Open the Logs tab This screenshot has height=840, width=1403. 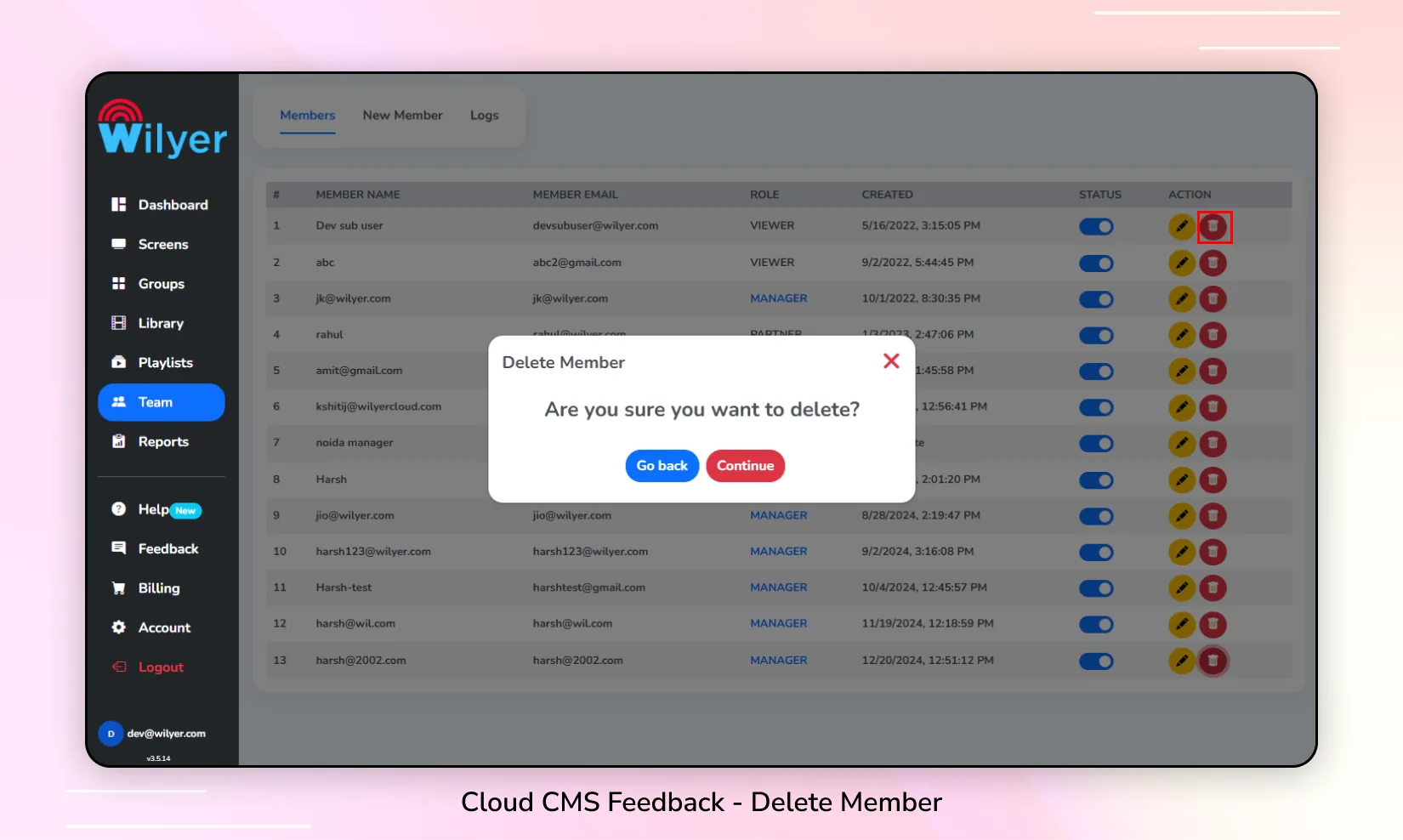485,116
